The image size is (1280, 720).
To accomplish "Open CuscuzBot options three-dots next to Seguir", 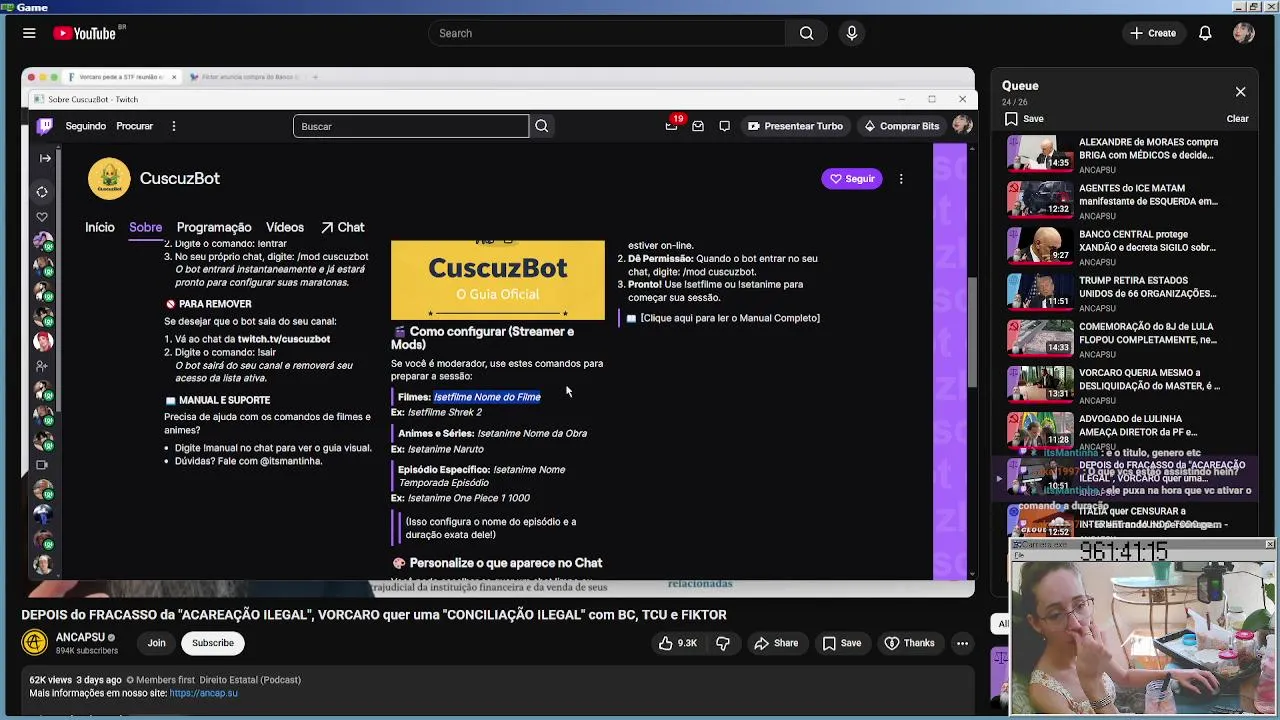I will [901, 179].
